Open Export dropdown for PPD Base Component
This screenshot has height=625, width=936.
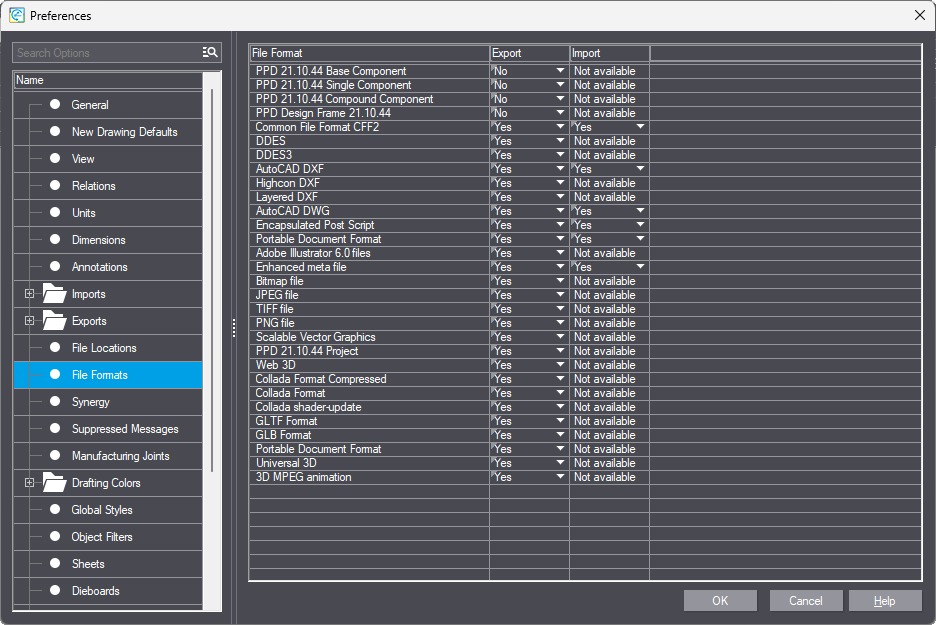coord(560,72)
